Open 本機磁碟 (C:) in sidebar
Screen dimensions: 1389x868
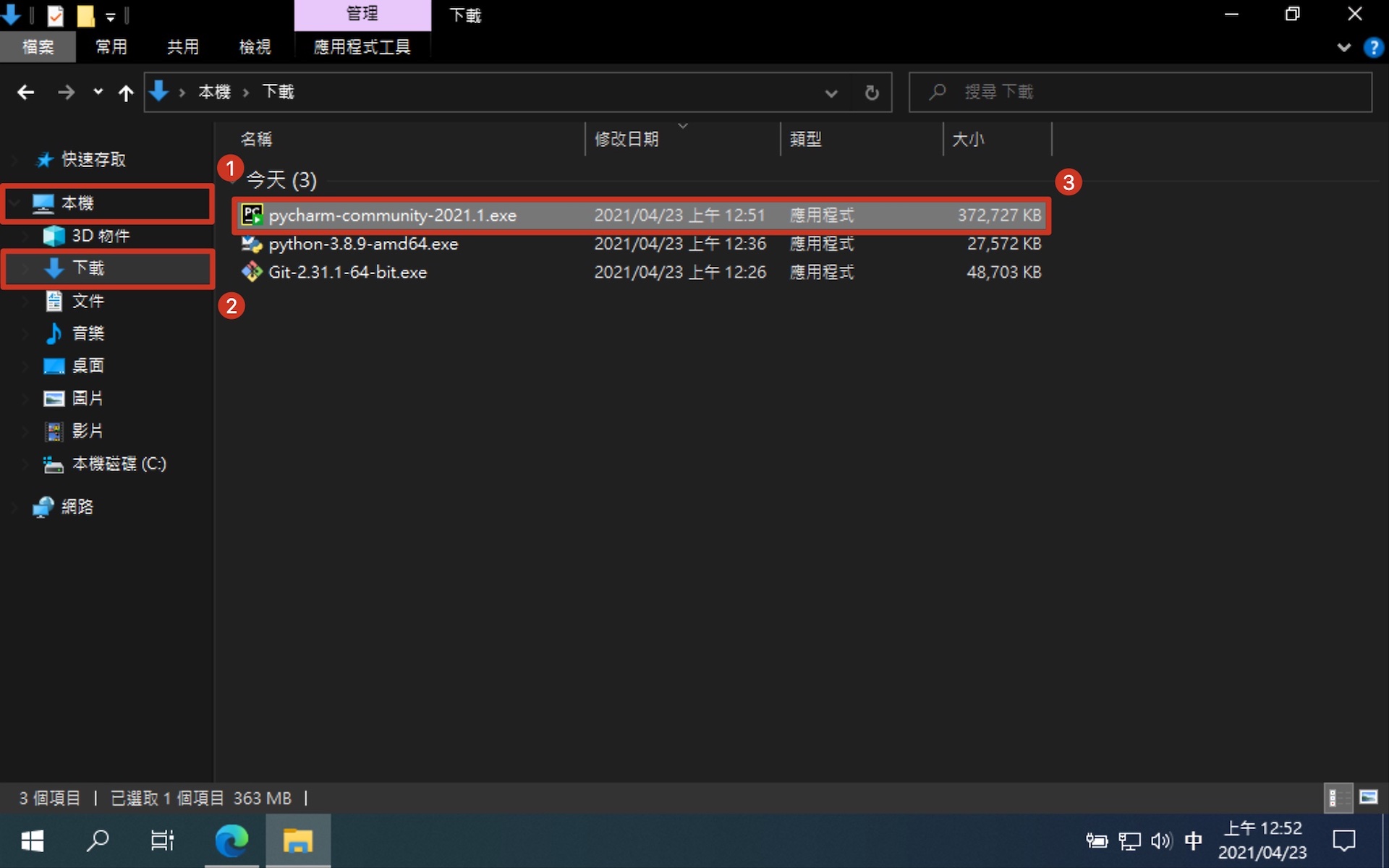pos(119,464)
